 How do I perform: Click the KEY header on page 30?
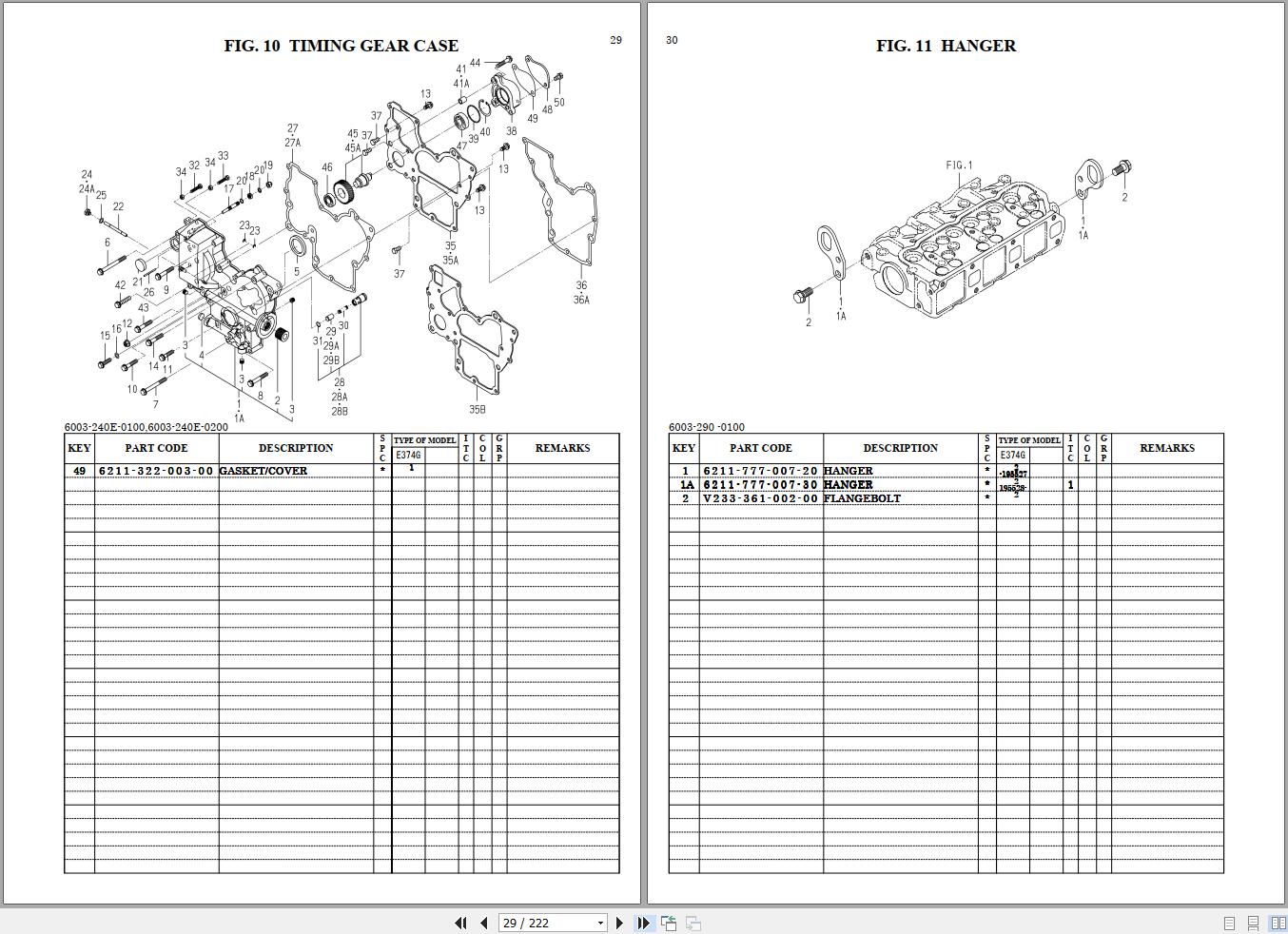(684, 448)
